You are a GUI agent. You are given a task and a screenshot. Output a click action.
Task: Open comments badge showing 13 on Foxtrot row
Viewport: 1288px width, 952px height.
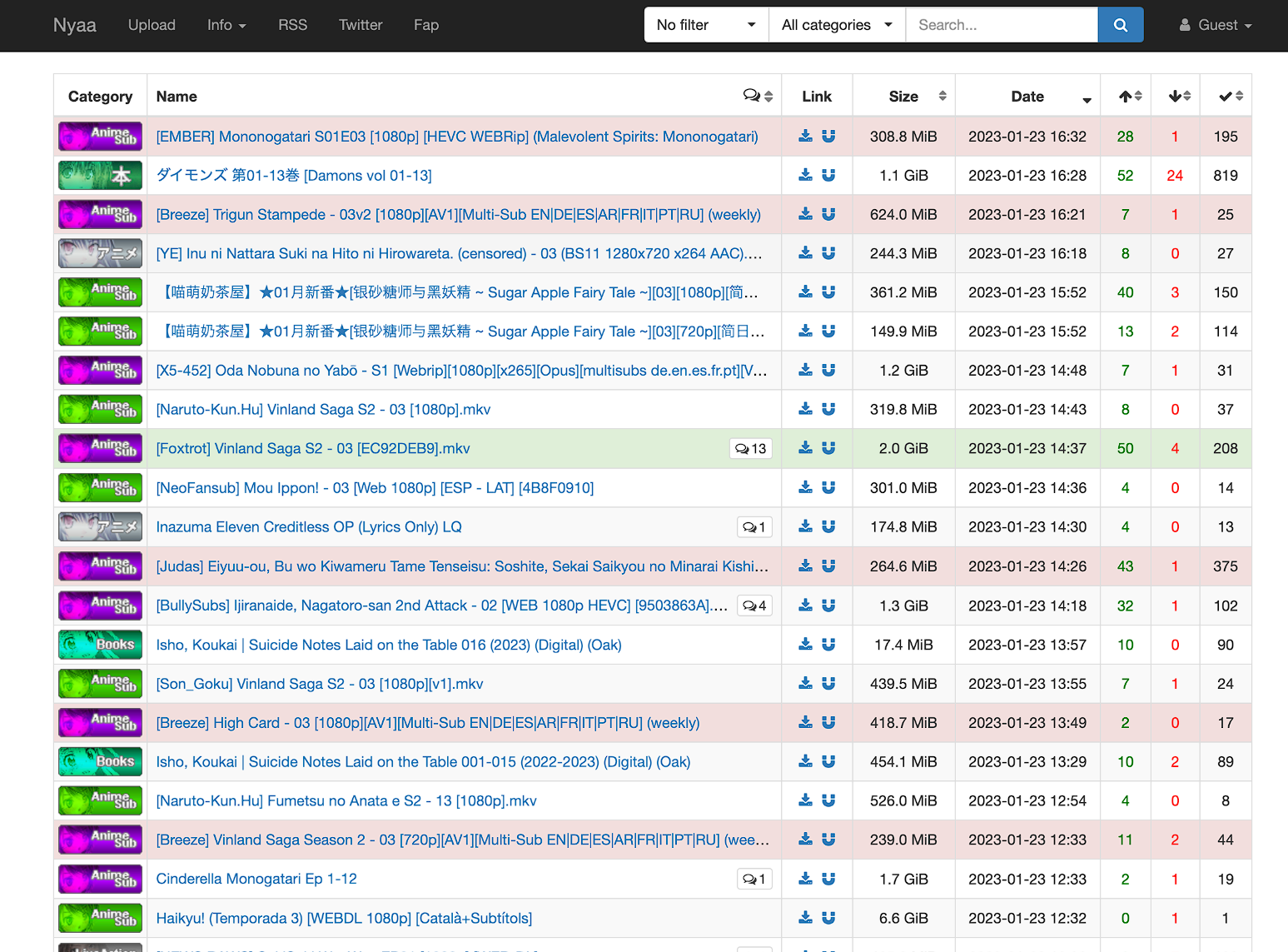tap(751, 449)
